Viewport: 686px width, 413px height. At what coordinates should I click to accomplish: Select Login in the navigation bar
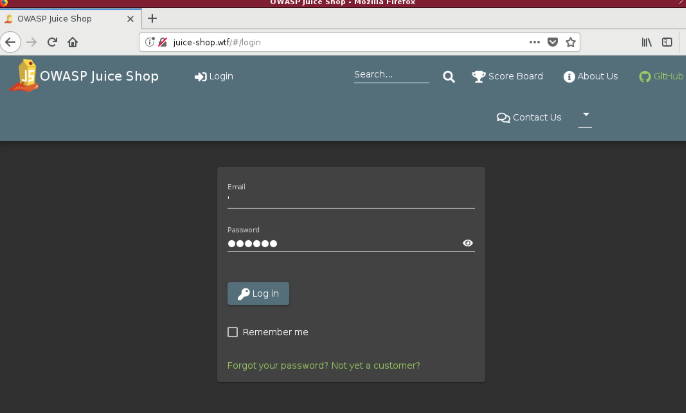tap(214, 77)
